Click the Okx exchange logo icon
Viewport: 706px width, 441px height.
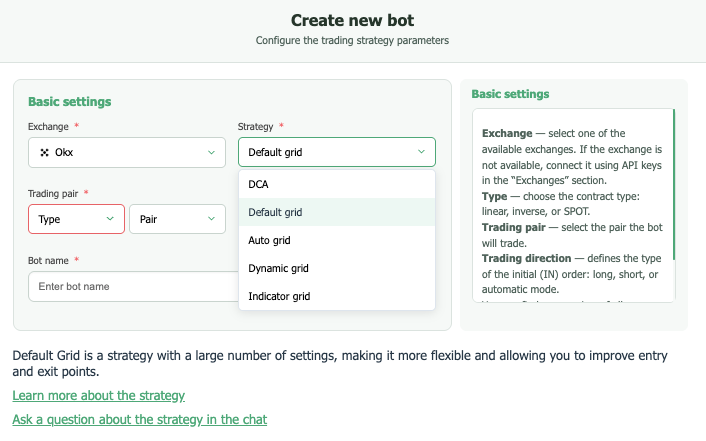pyautogui.click(x=44, y=153)
